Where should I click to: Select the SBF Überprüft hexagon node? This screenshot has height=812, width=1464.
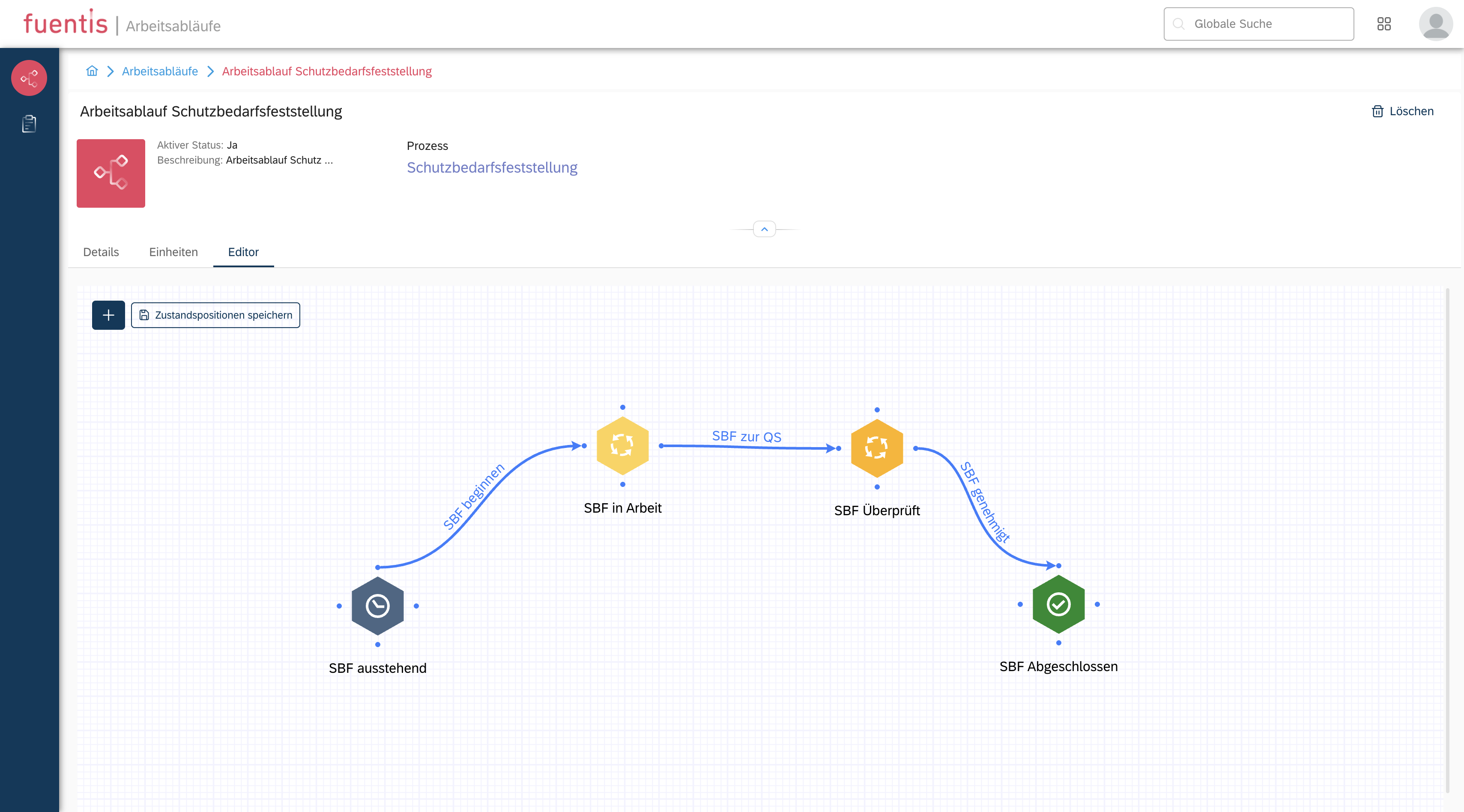876,448
